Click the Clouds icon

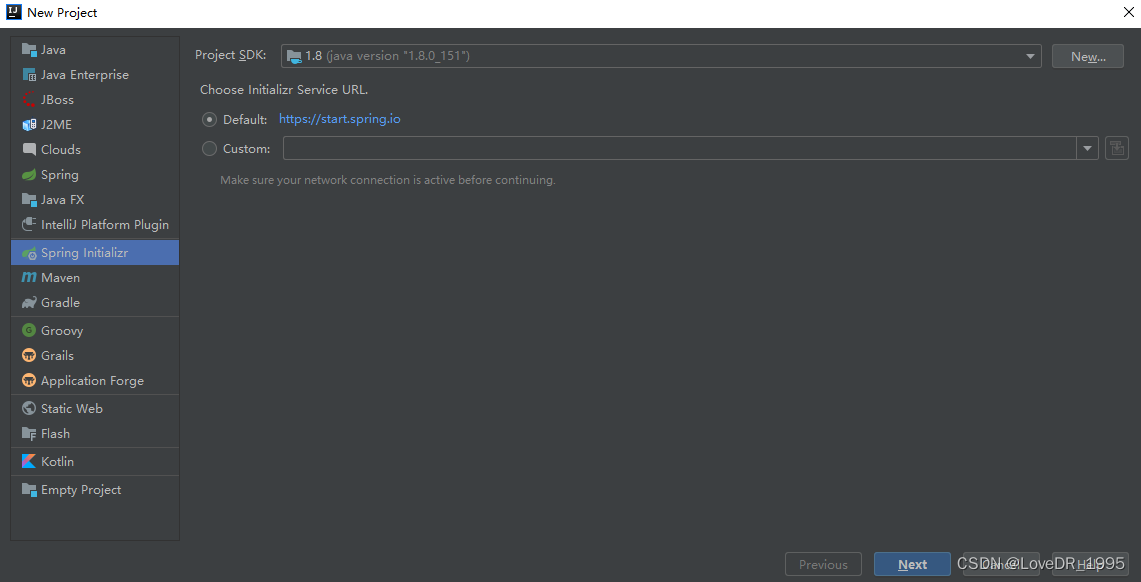point(29,149)
